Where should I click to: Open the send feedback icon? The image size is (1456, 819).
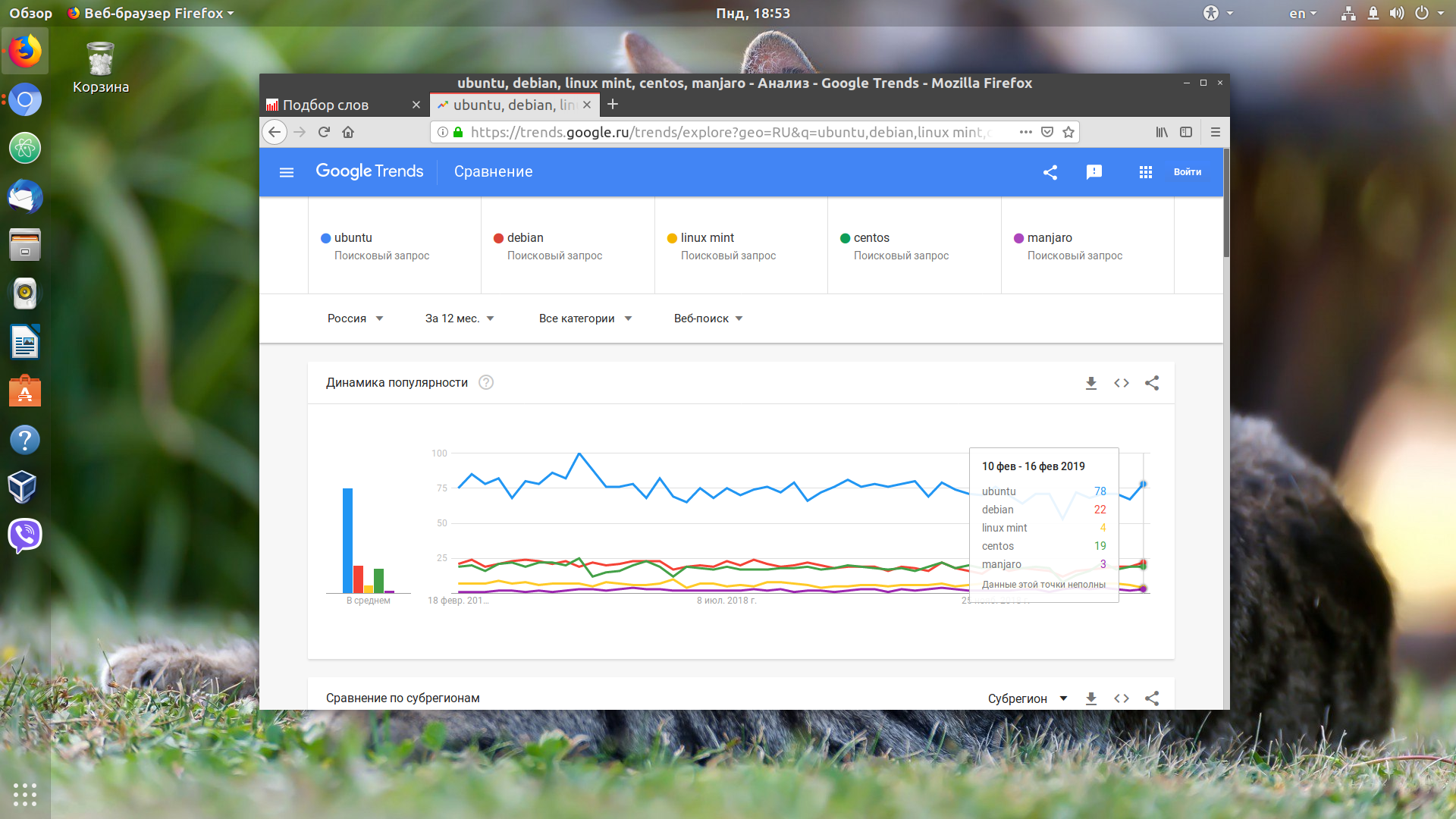[x=1094, y=172]
